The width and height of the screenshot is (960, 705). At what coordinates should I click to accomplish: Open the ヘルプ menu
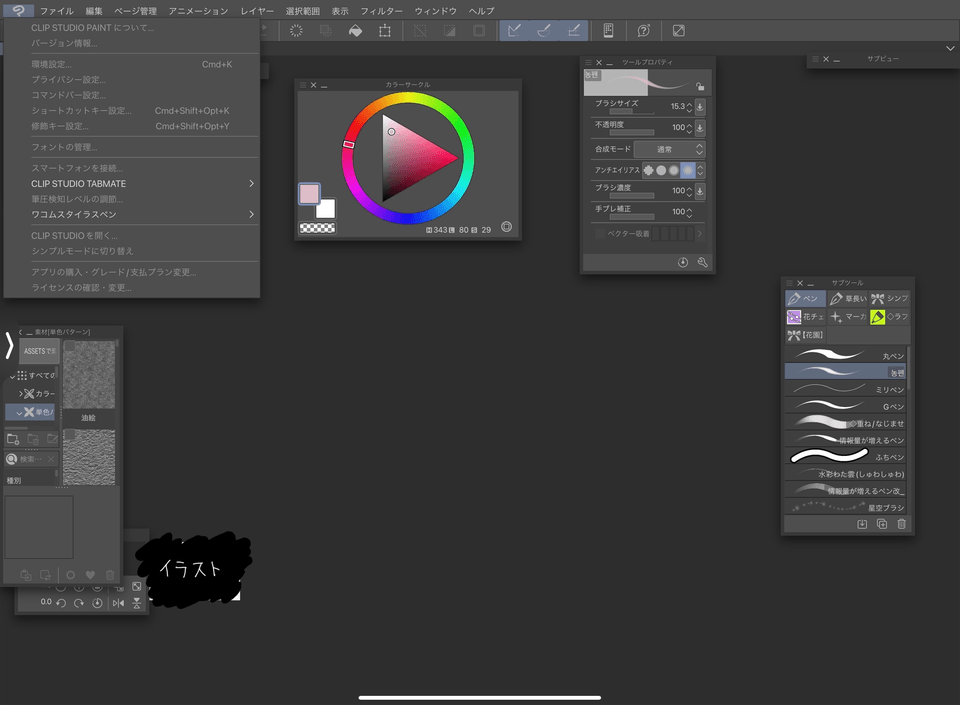point(481,11)
